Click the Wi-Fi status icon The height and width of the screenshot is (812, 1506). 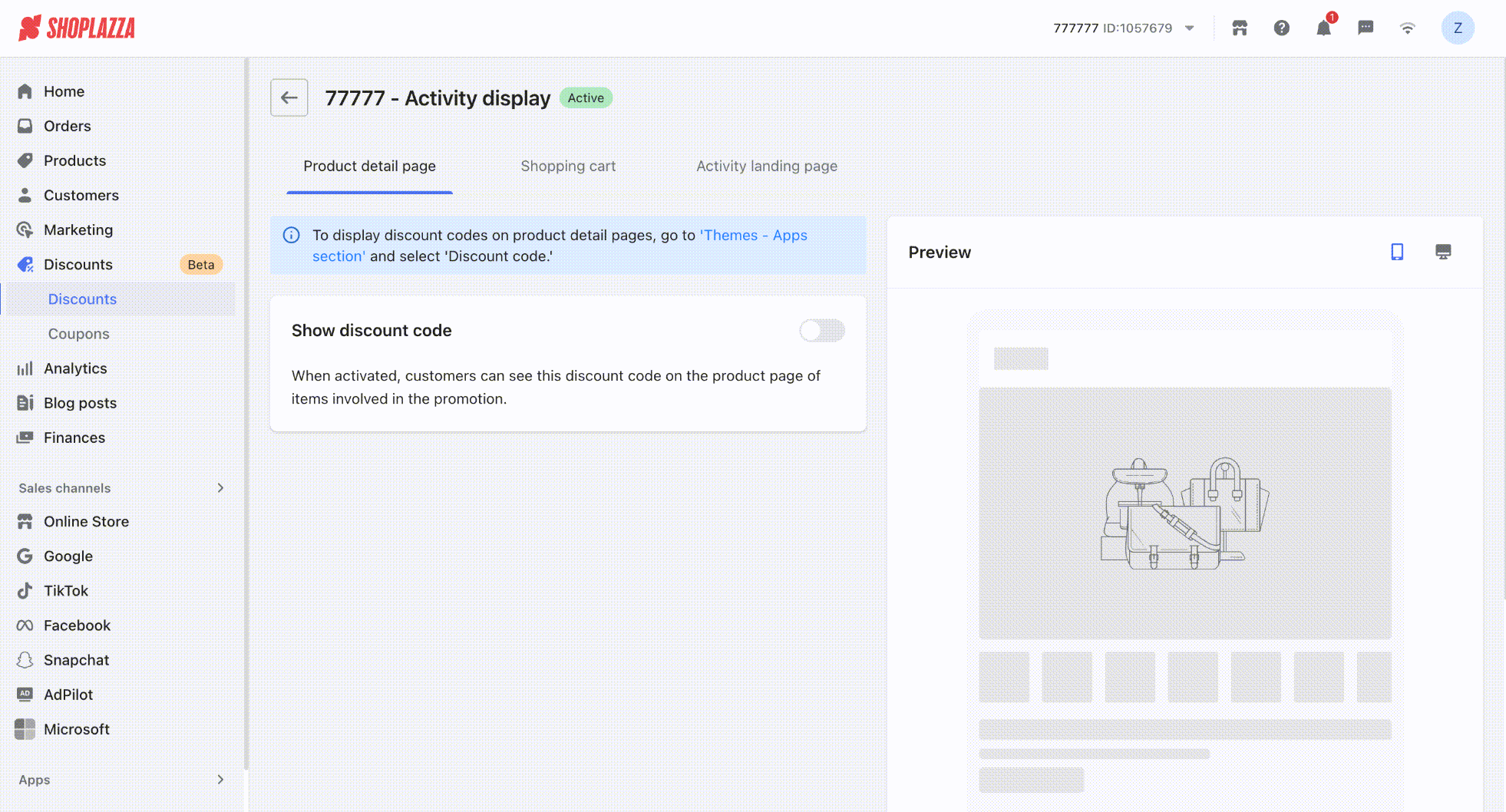(1407, 28)
